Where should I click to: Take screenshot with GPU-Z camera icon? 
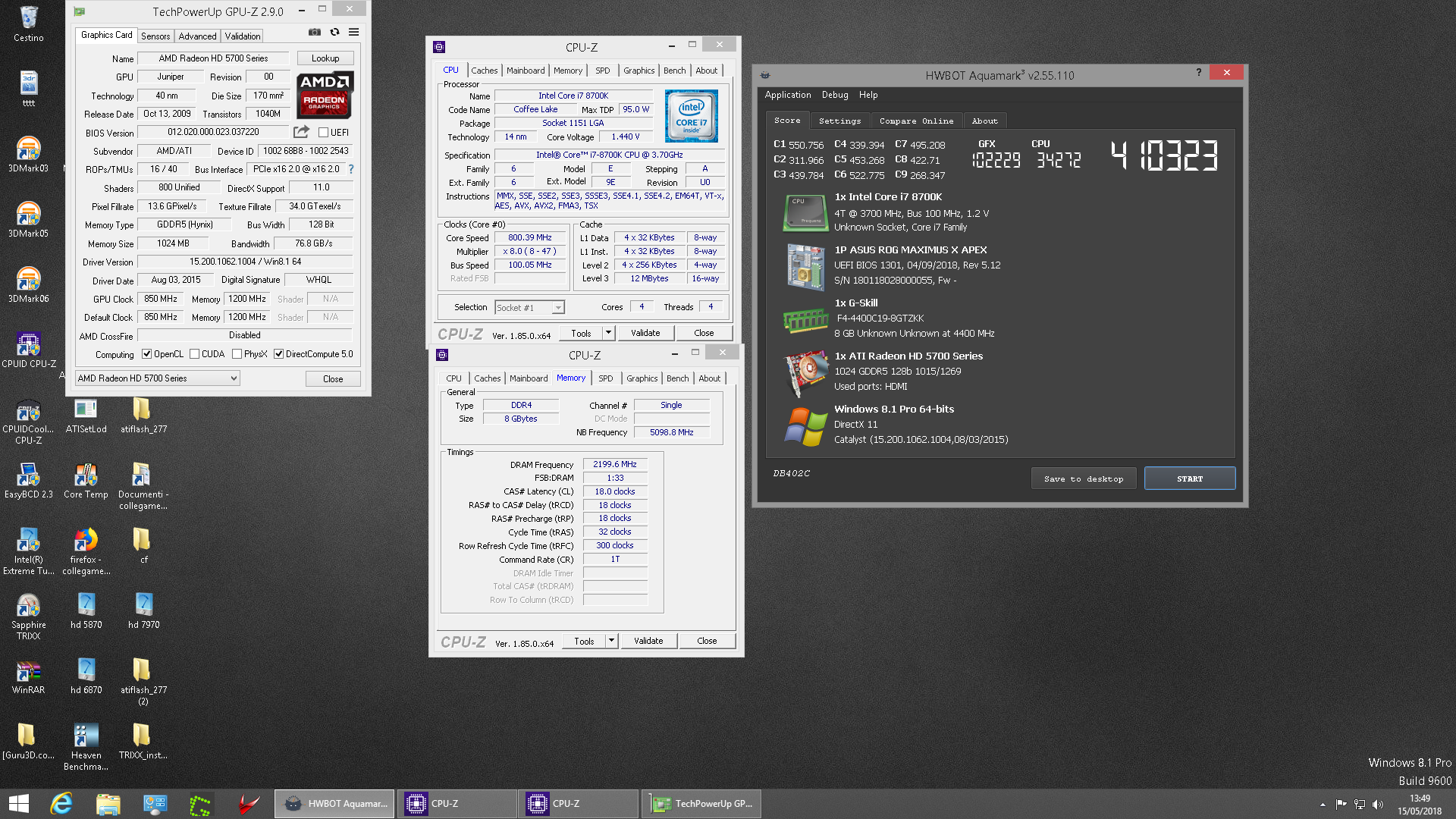pos(315,32)
